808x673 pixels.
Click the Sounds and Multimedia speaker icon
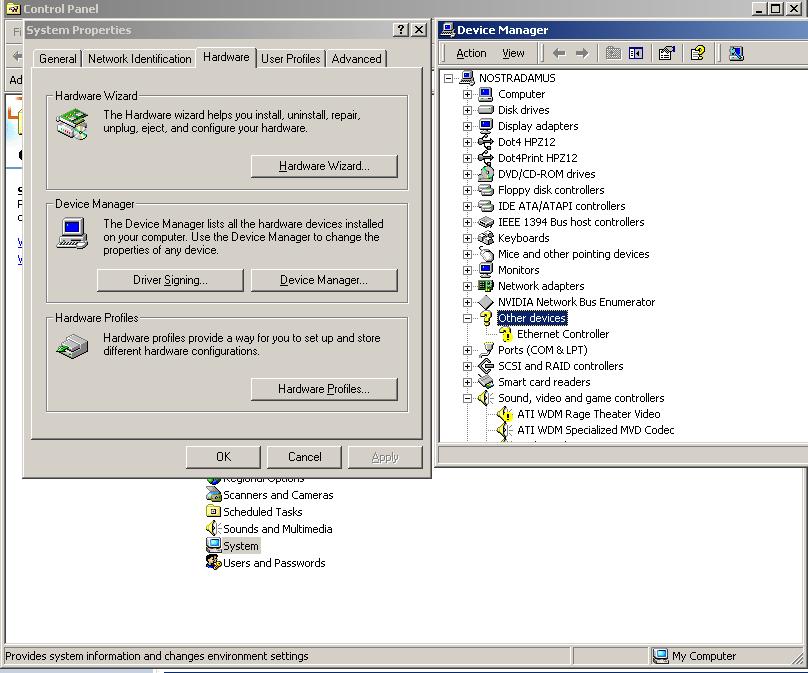click(213, 528)
